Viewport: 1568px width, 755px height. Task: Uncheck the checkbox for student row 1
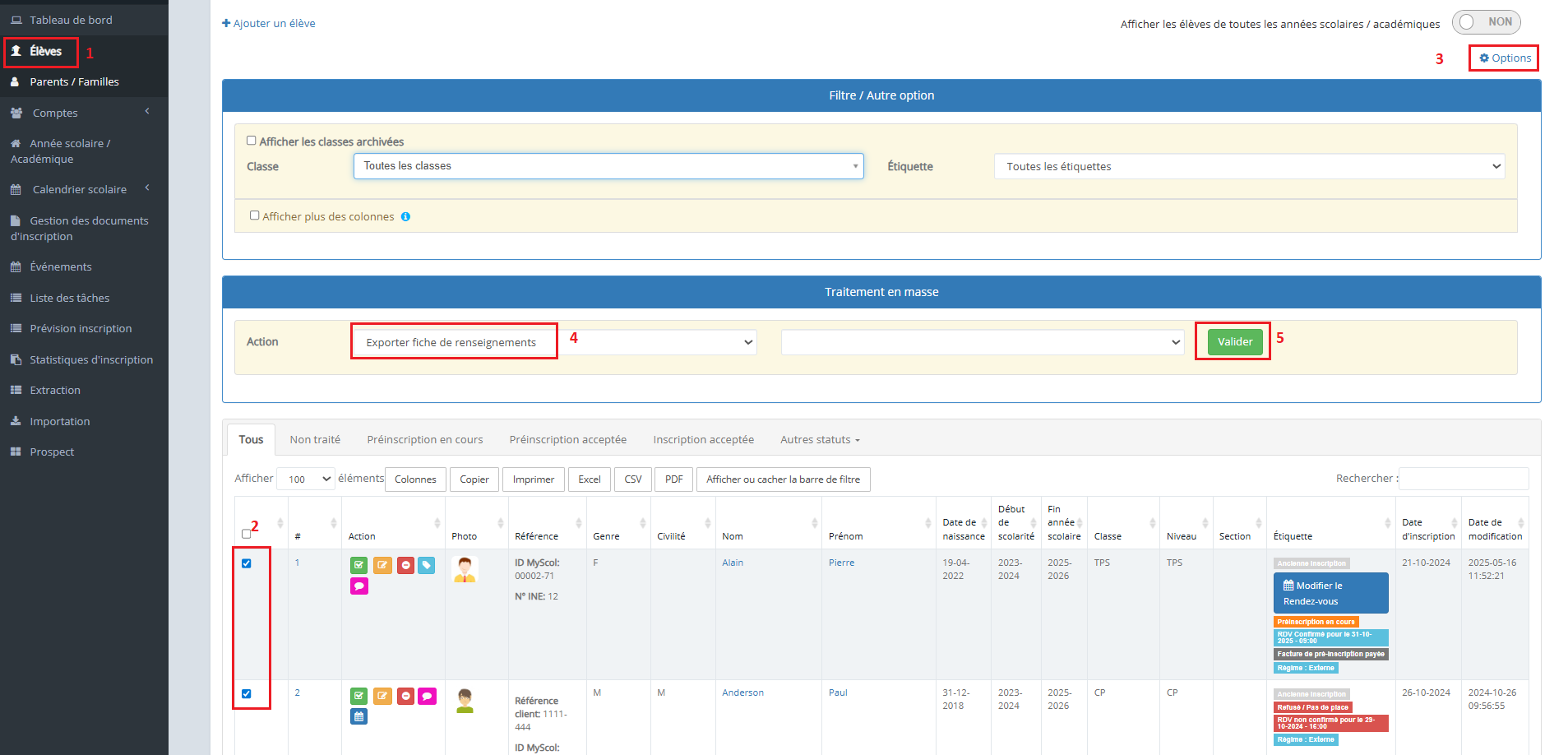coord(247,563)
